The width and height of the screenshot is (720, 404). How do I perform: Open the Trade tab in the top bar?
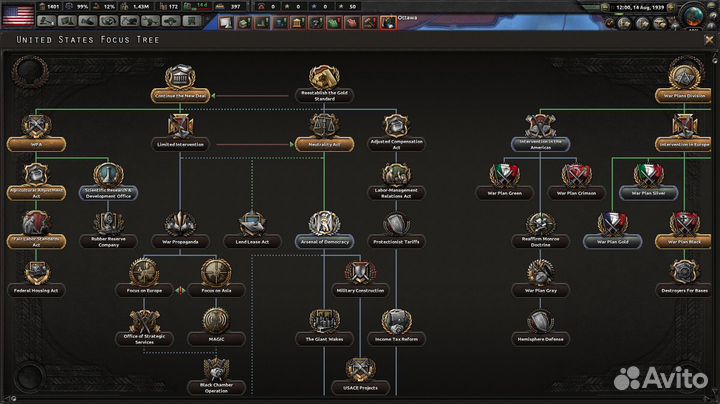[109, 21]
